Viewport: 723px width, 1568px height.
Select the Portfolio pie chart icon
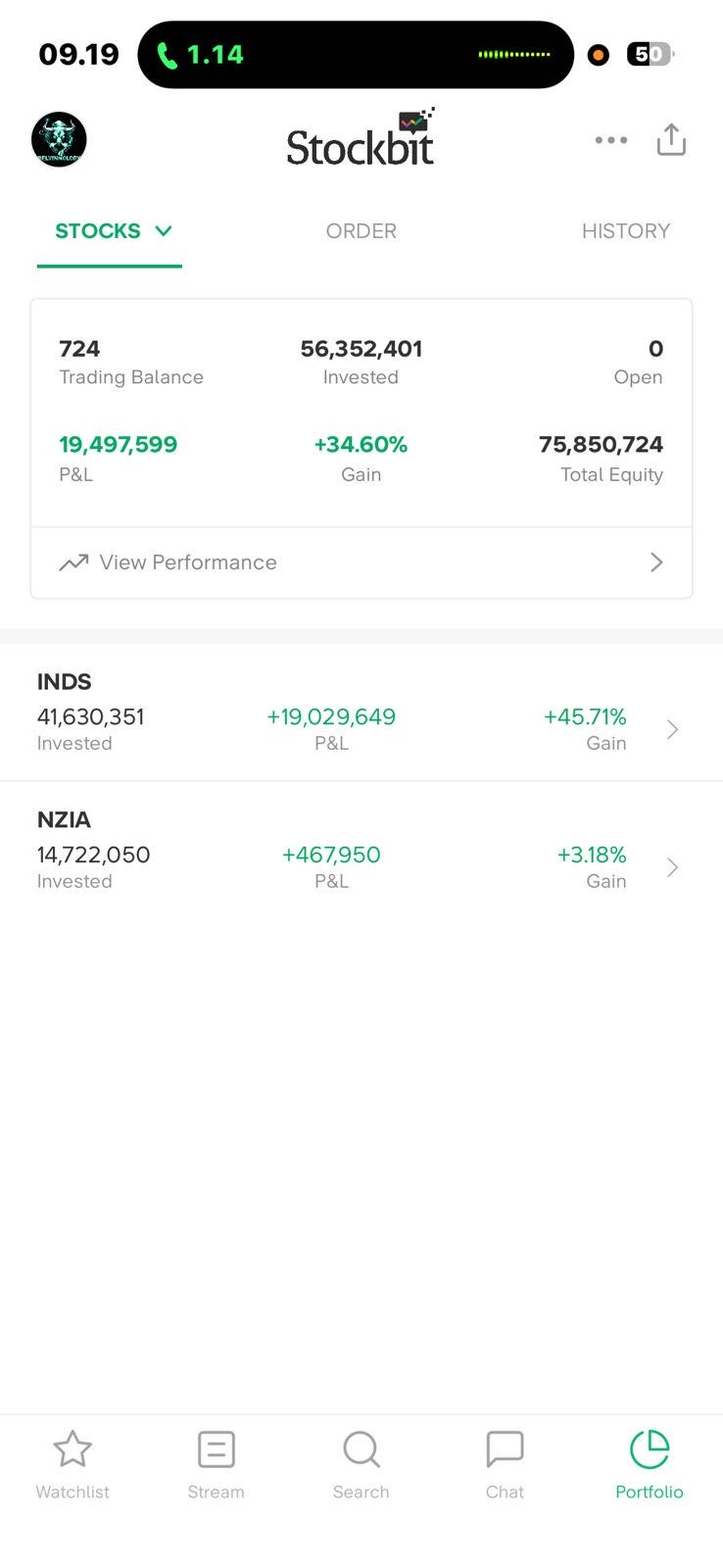point(650,1449)
